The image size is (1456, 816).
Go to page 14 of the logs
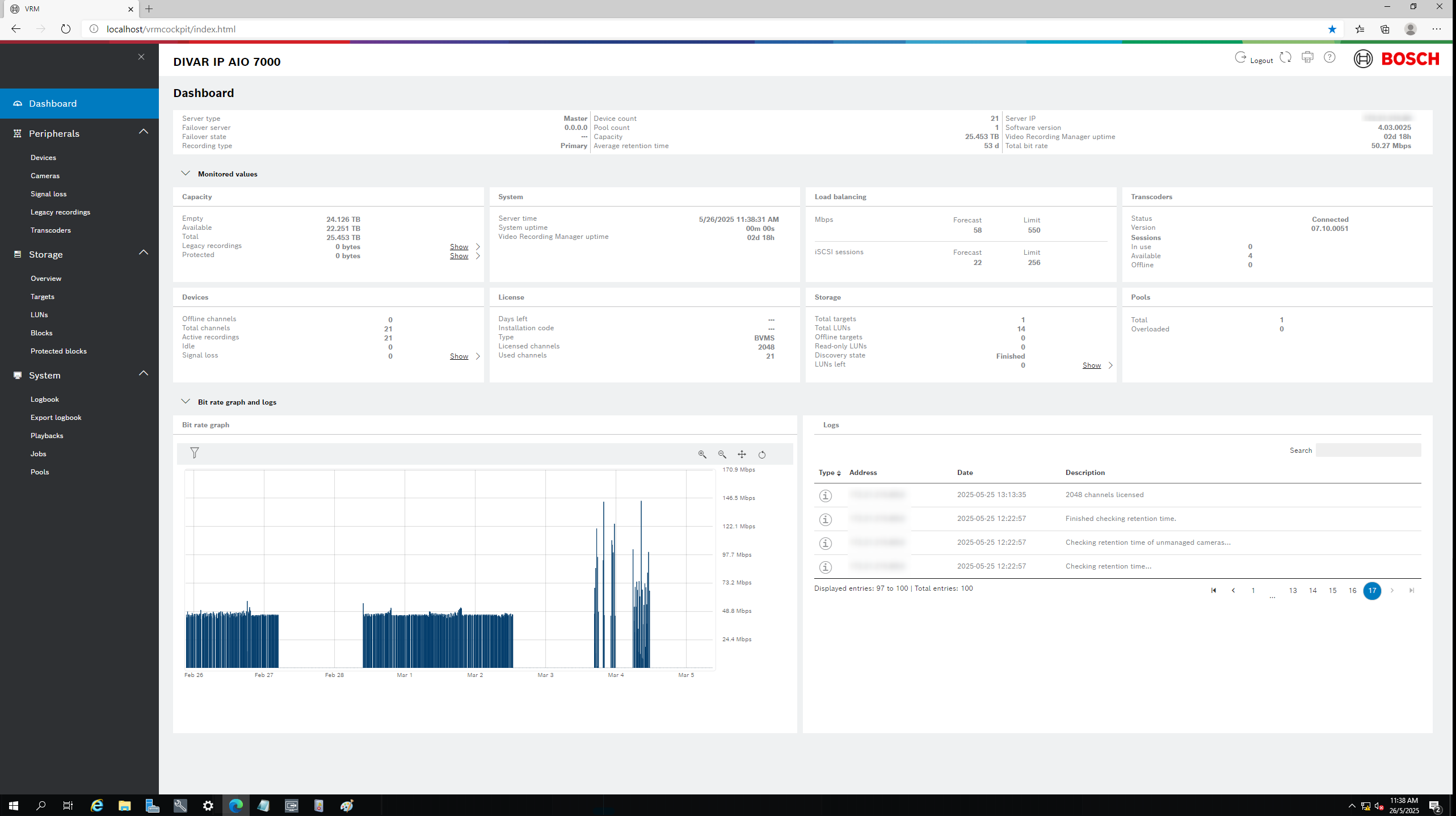1312,591
